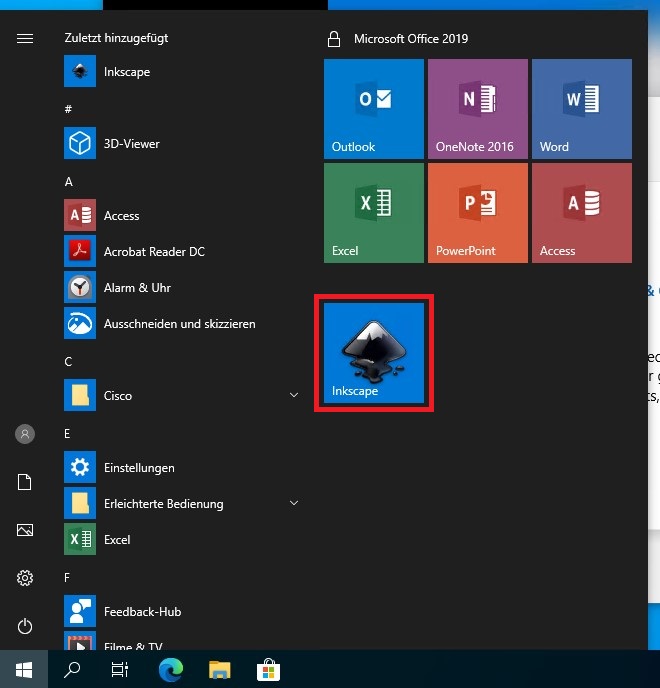Launch Acrobat Reader DC from app list
Screen dimensions: 660x688
pos(153,252)
